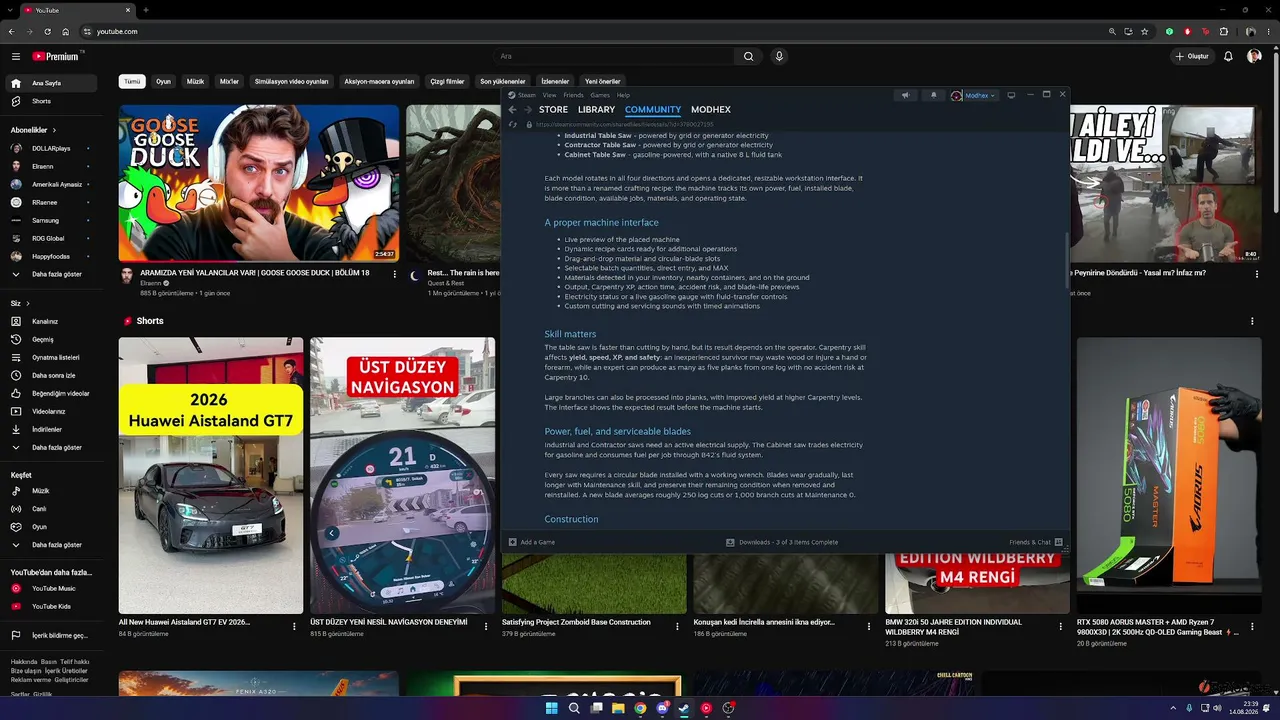This screenshot has height=720, width=1280.
Task: Filter YouTube feed by Müzik chip
Action: pos(195,82)
